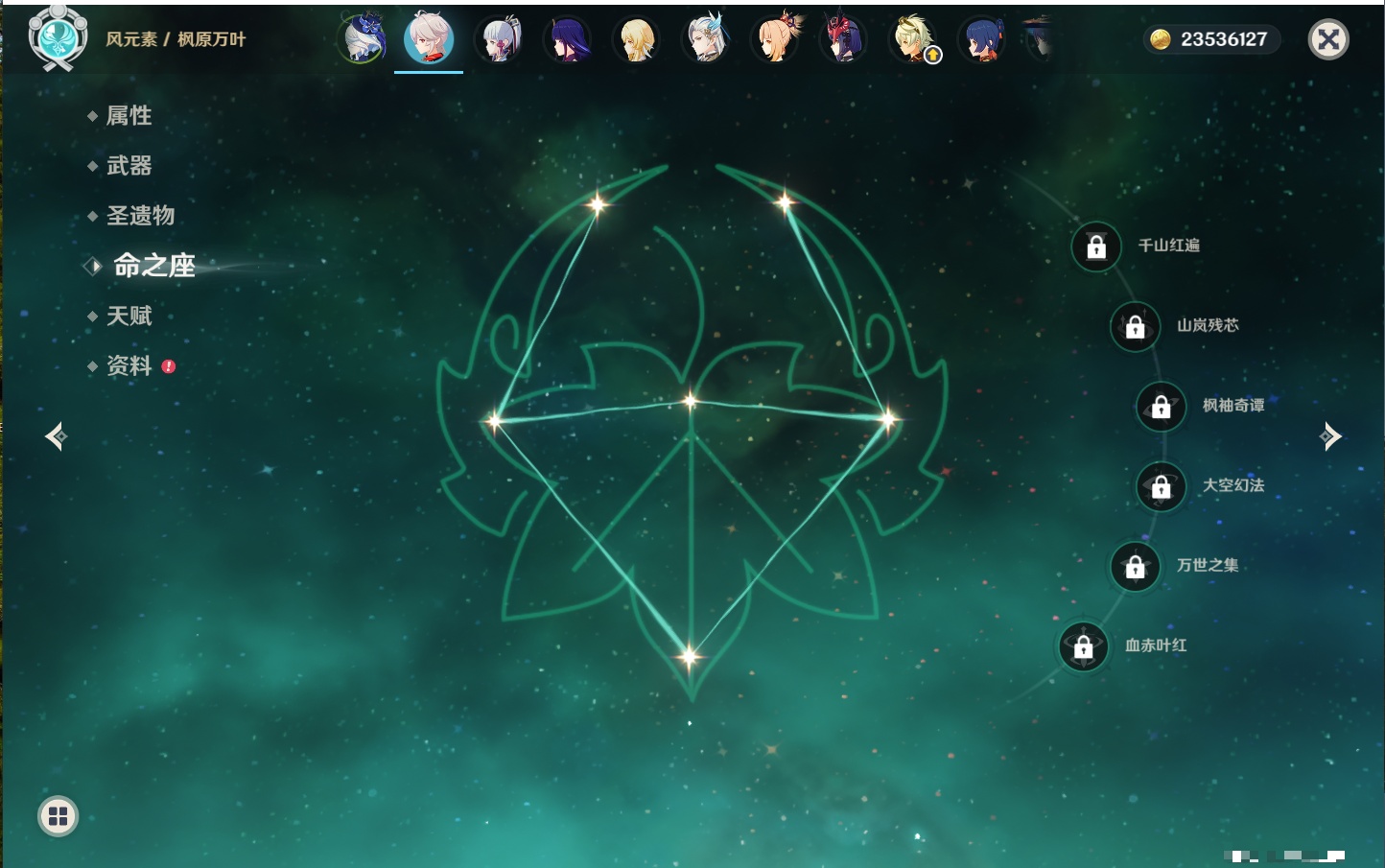Pick the dark-blue-haired character portrait
The width and height of the screenshot is (1385, 868).
982,39
